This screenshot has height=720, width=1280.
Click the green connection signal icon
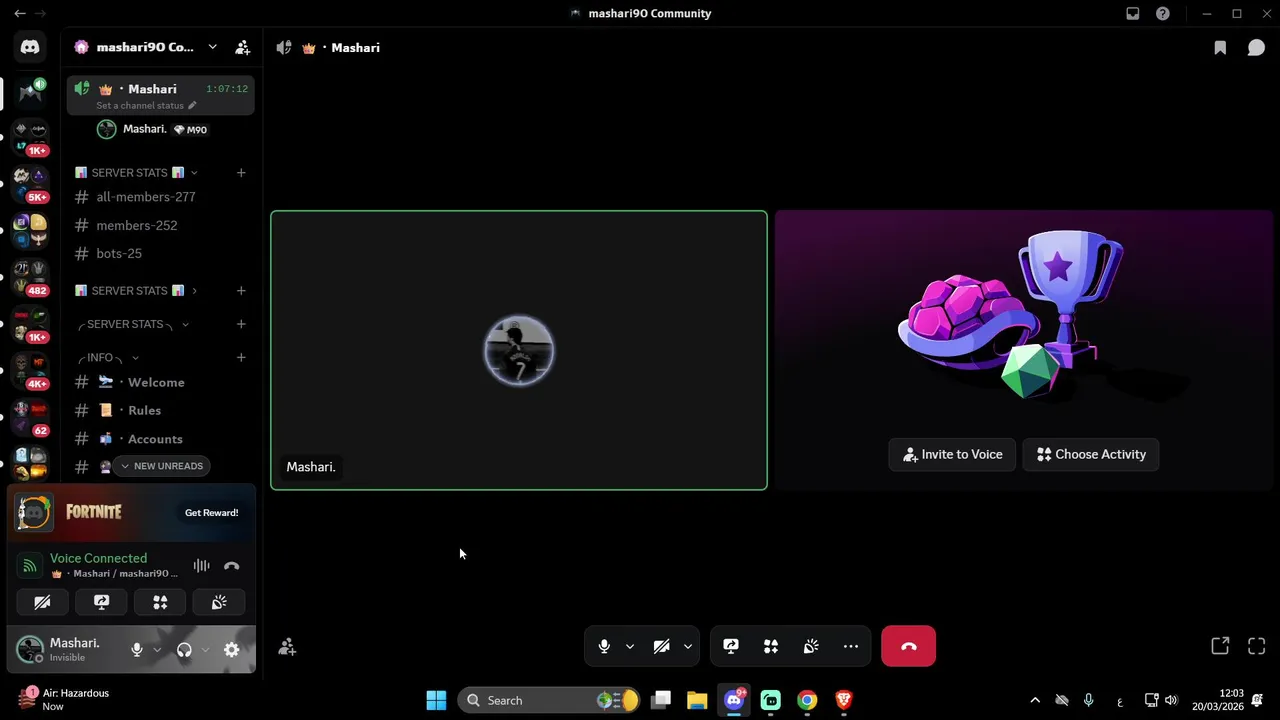[30, 566]
